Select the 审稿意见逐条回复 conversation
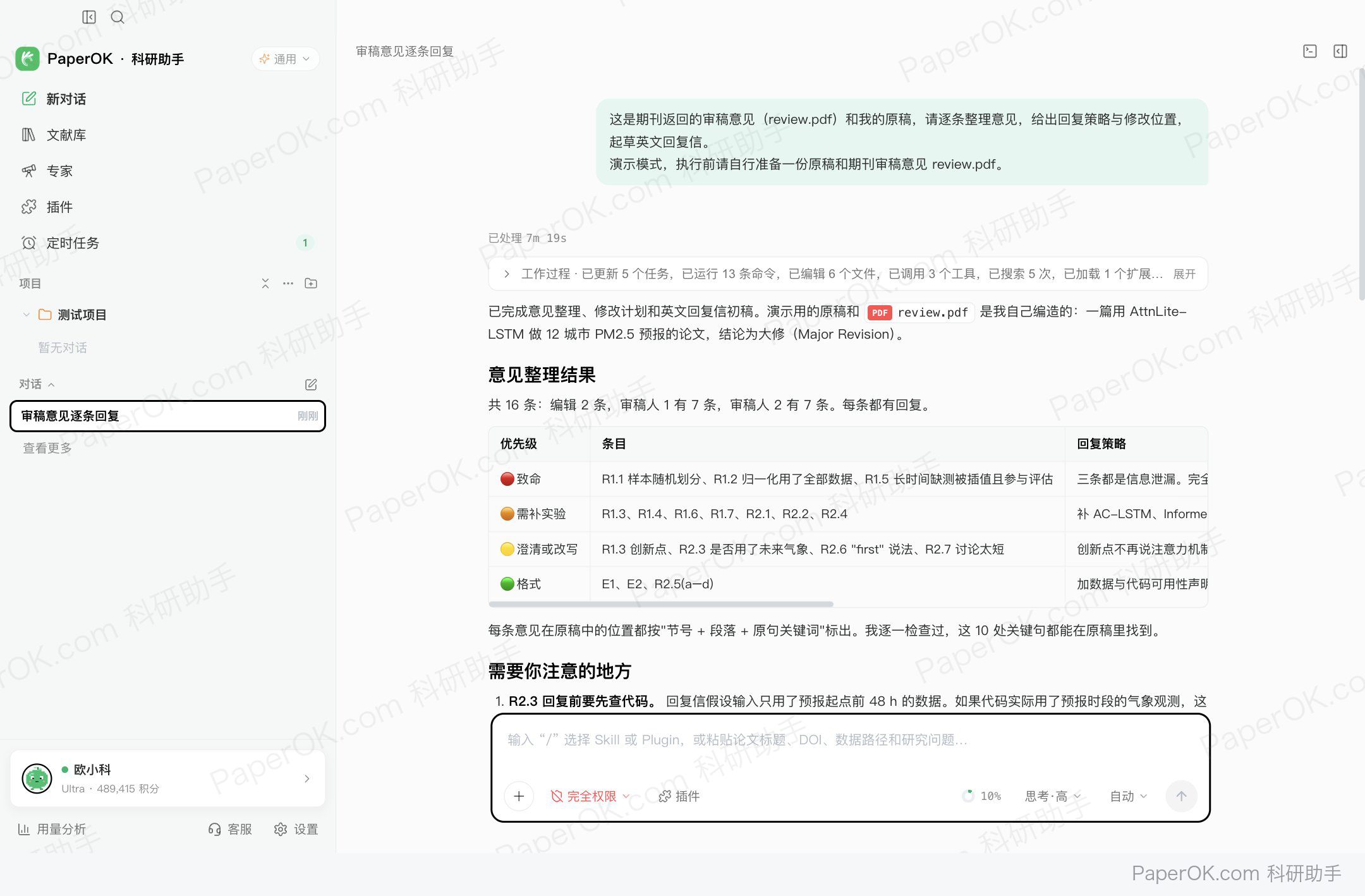This screenshot has height=896, width=1365. 167,416
